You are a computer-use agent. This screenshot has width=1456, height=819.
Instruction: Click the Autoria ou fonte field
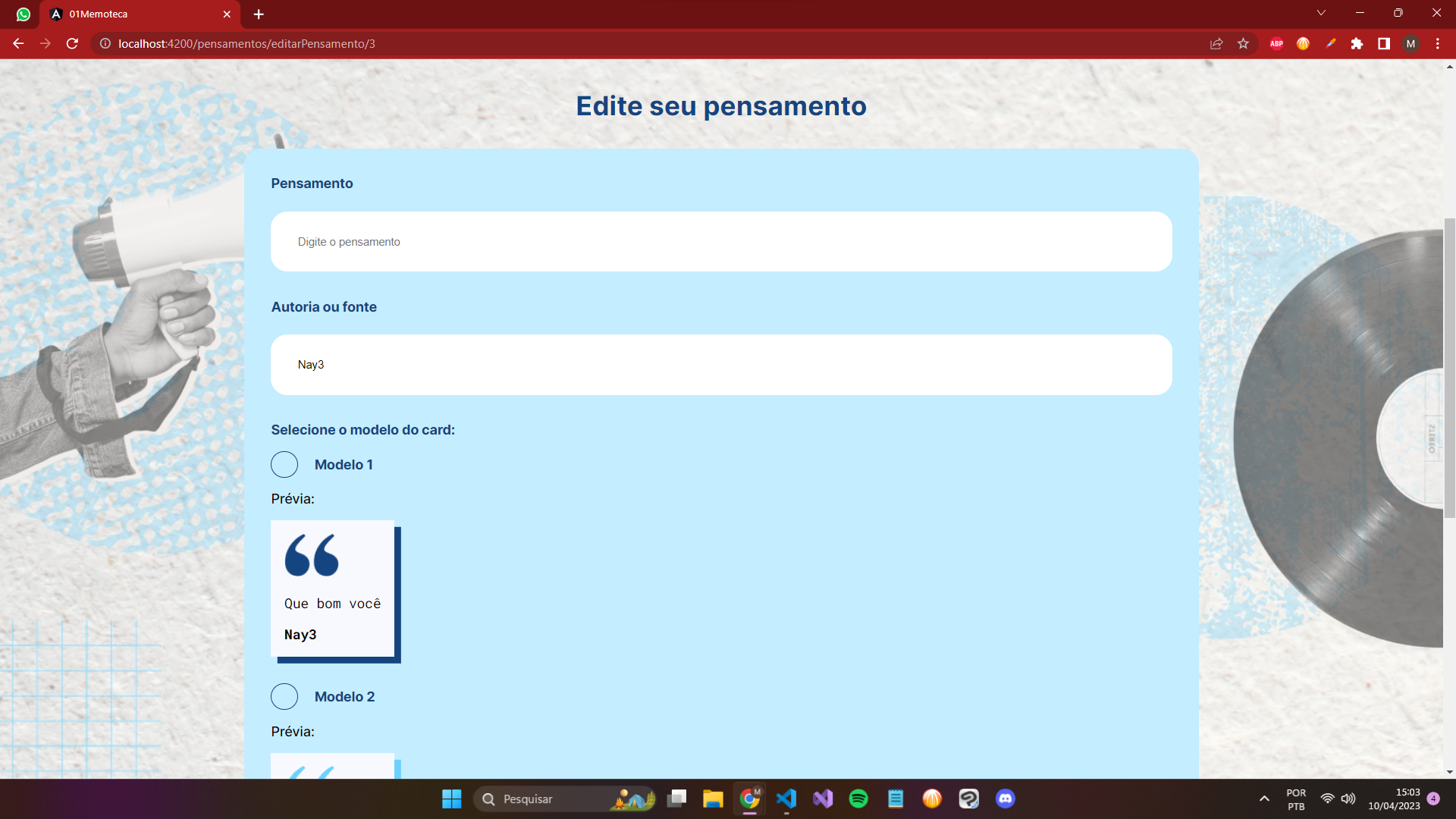721,365
